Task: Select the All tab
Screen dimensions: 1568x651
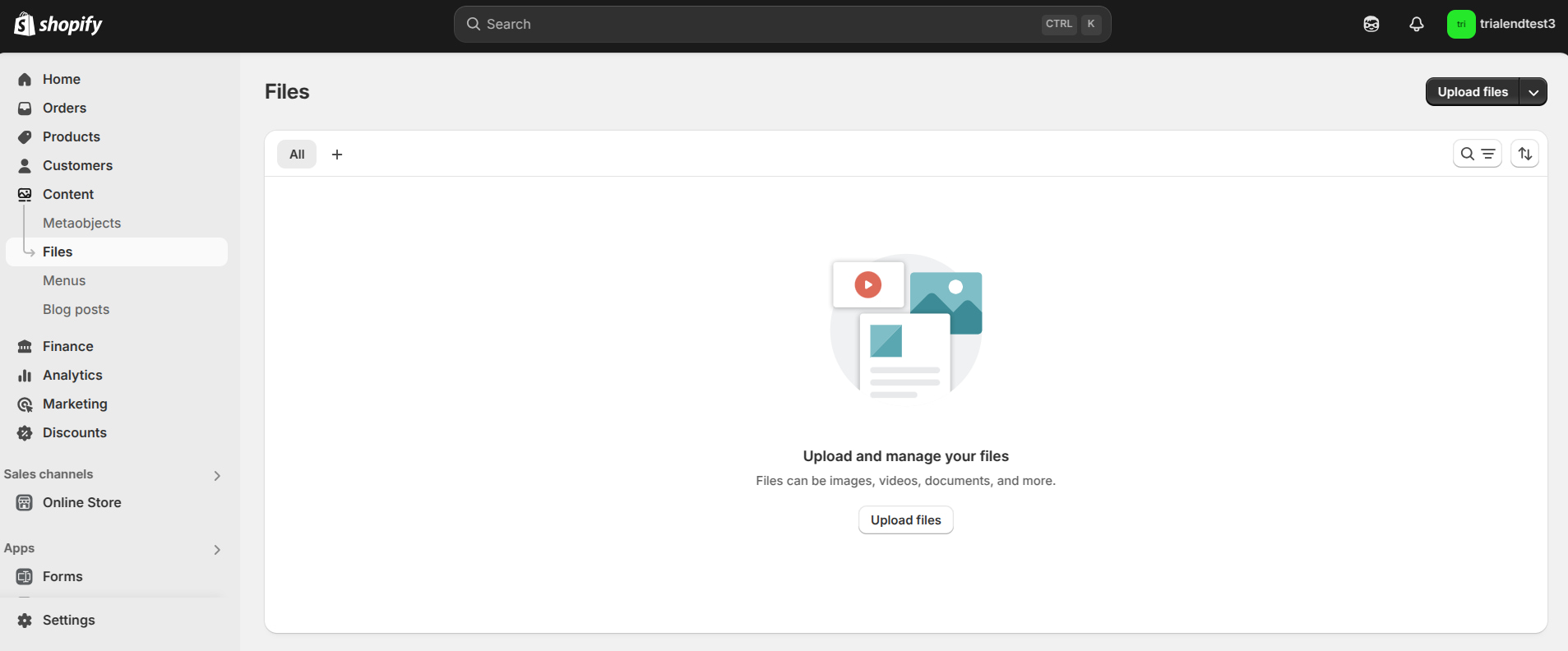Action: pos(297,155)
